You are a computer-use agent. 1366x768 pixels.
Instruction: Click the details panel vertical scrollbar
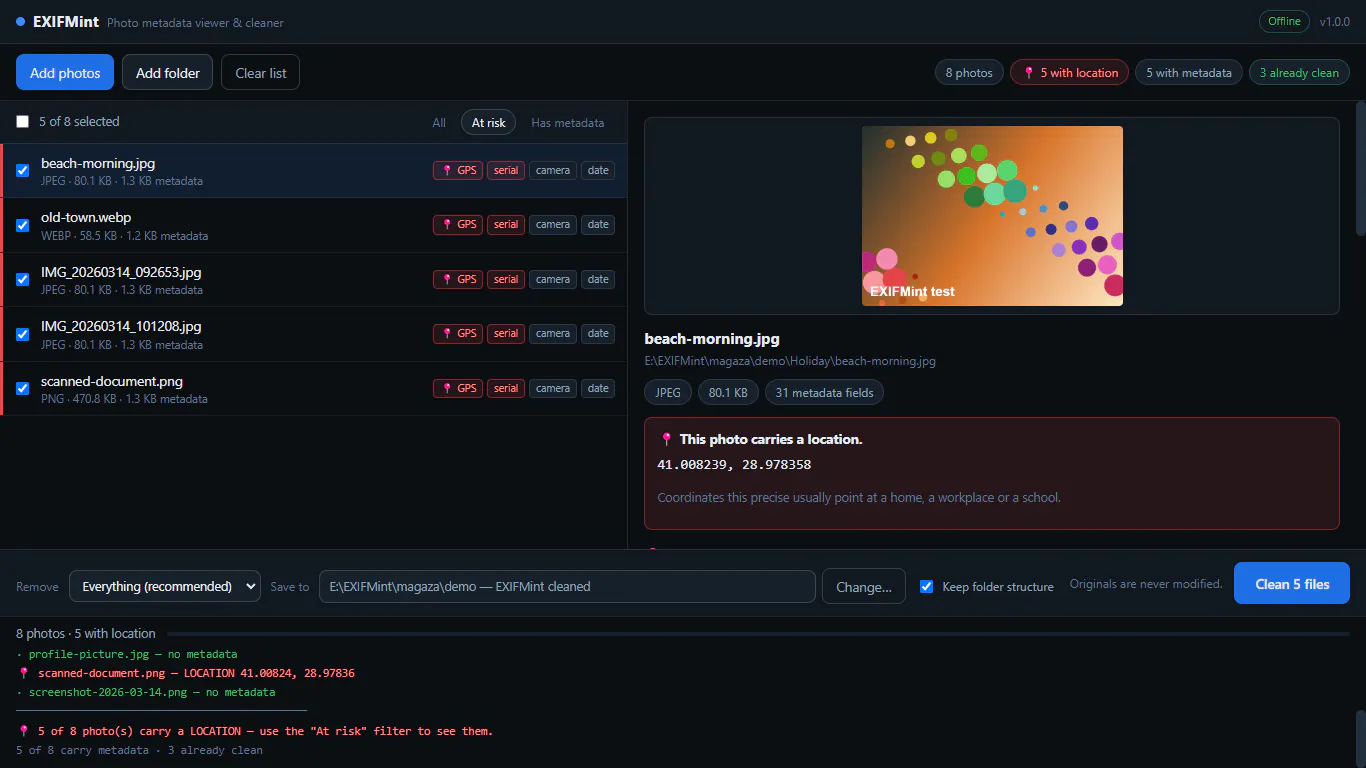pos(1360,168)
